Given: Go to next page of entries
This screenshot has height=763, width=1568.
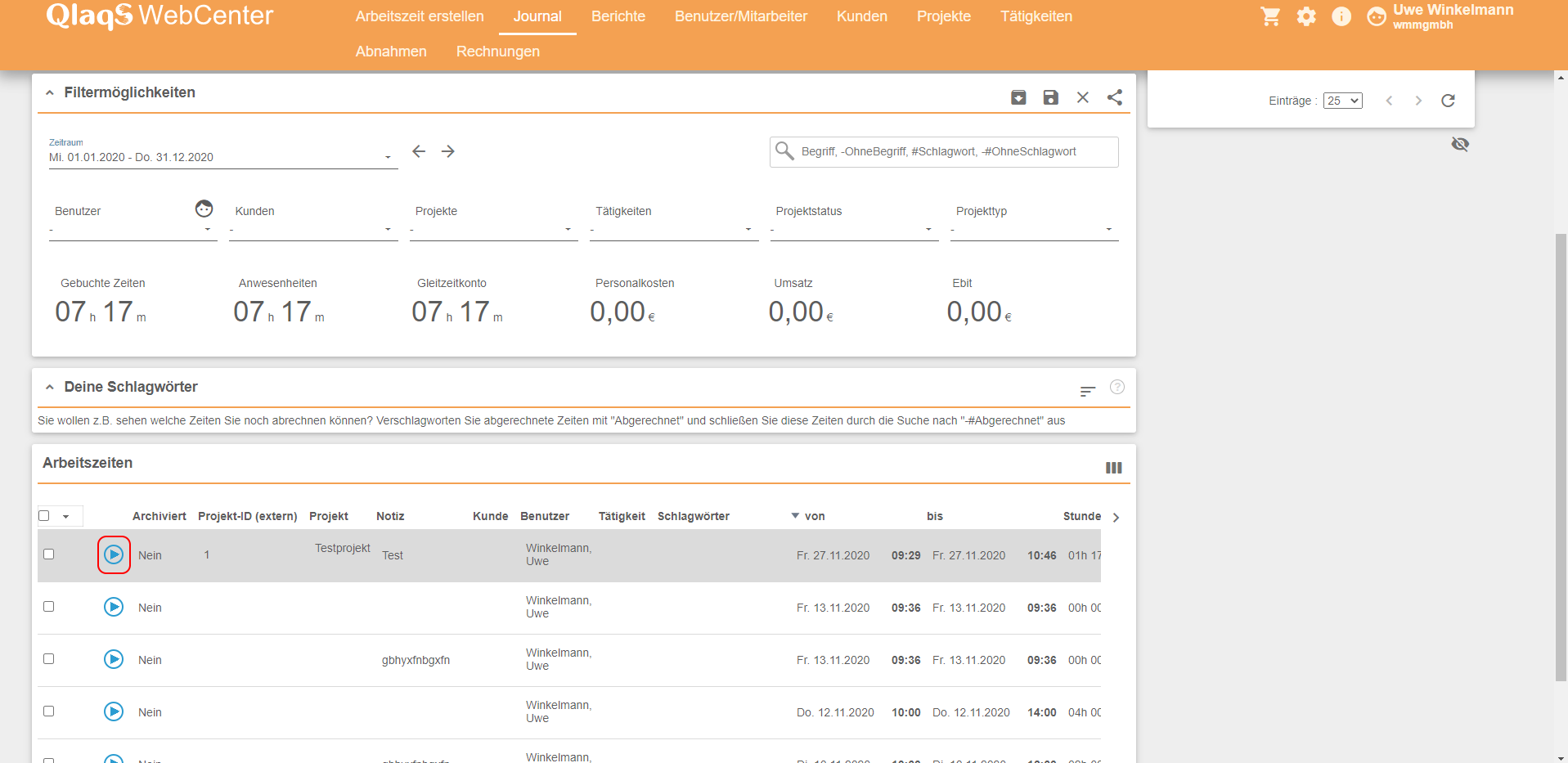Looking at the screenshot, I should pos(1418,101).
